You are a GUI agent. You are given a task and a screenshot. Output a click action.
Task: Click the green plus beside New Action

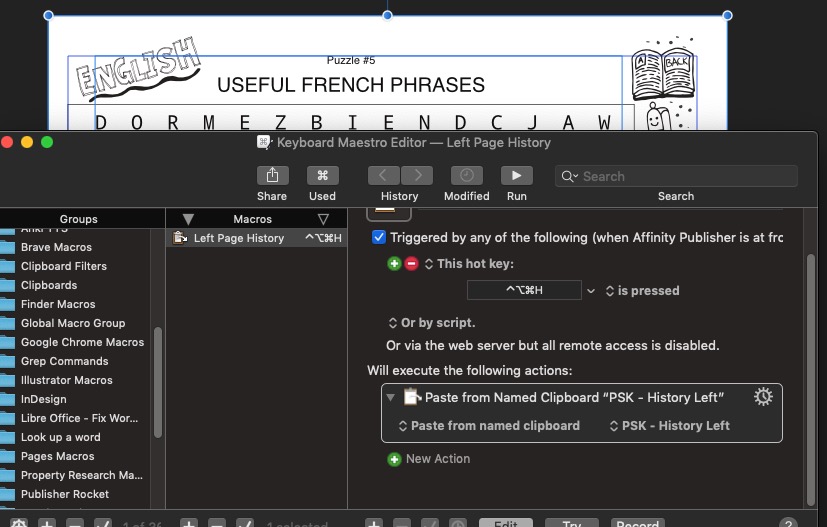tap(394, 459)
